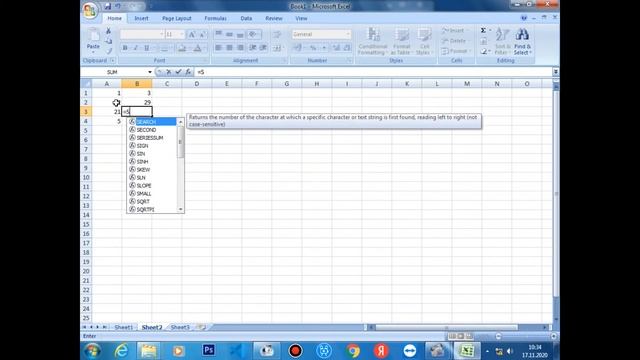
Task: Open the Format as Table gallery
Action: pos(401,41)
